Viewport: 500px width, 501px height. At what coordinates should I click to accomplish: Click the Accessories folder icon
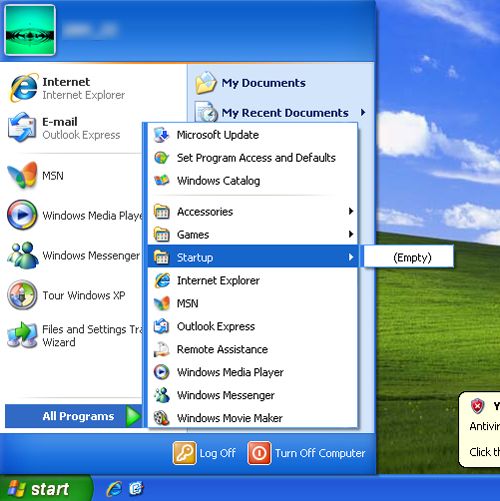click(x=162, y=212)
